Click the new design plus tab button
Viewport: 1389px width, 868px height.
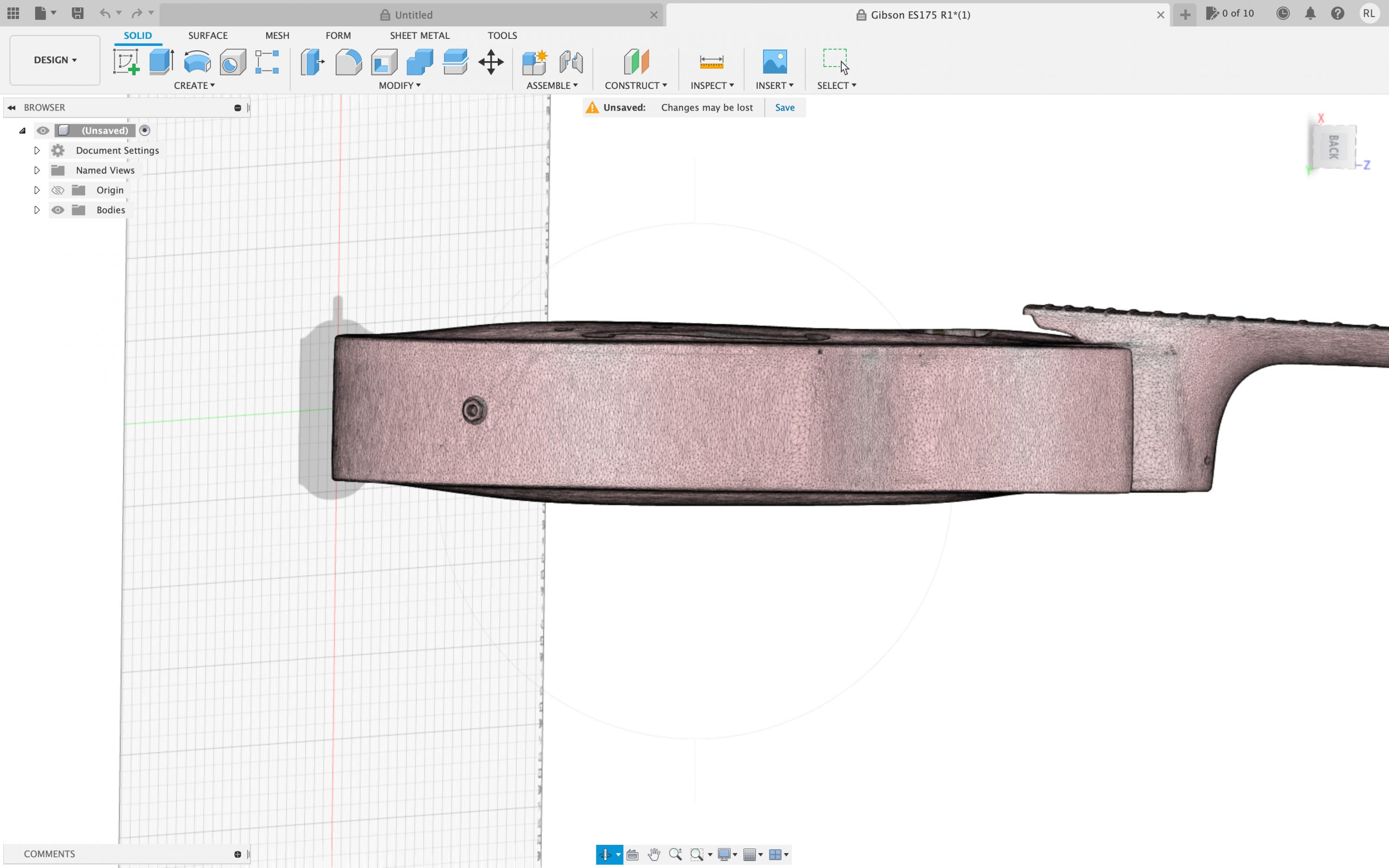1185,14
